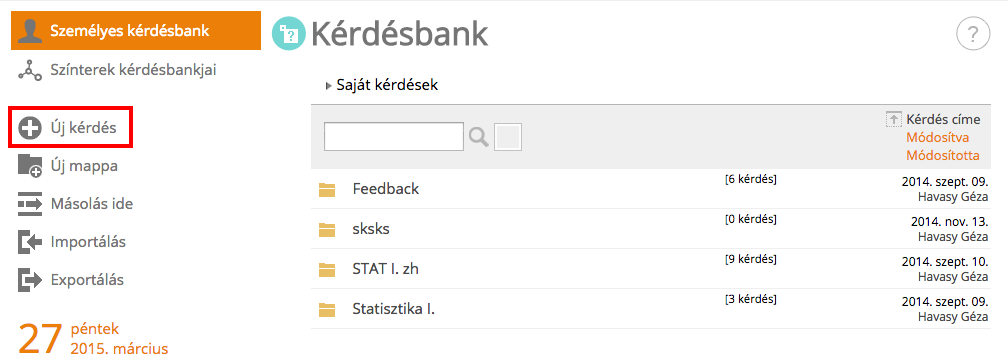This screenshot has height=363, width=1008.
Task: Sort by Módosítva link
Action: point(937,137)
